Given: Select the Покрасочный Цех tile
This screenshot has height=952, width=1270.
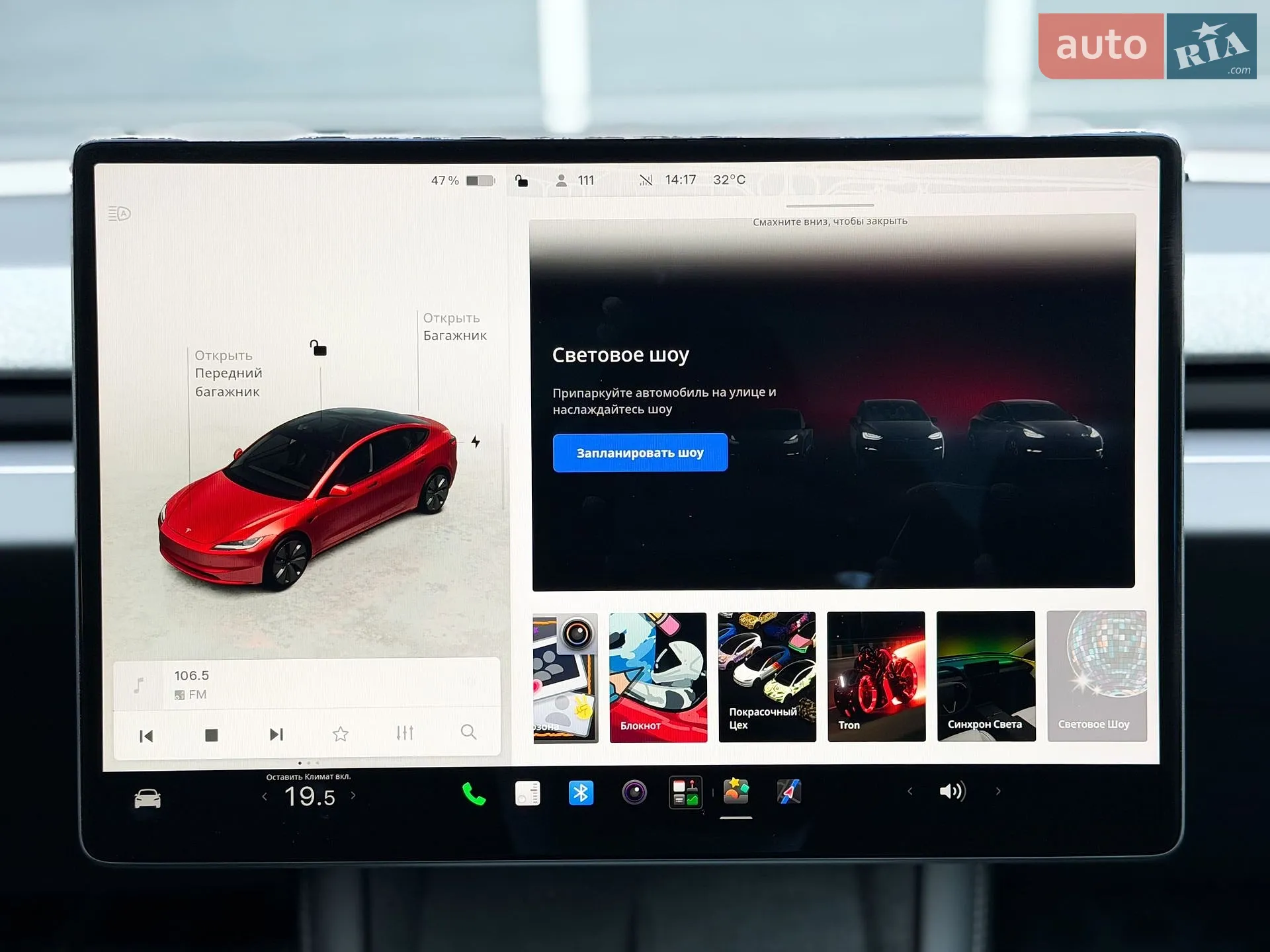Looking at the screenshot, I should (767, 676).
